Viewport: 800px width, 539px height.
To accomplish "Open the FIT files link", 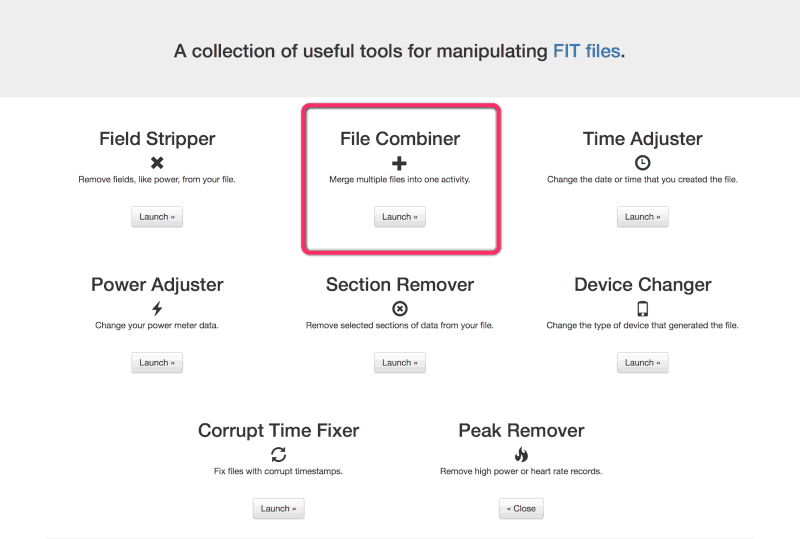I will pyautogui.click(x=587, y=51).
